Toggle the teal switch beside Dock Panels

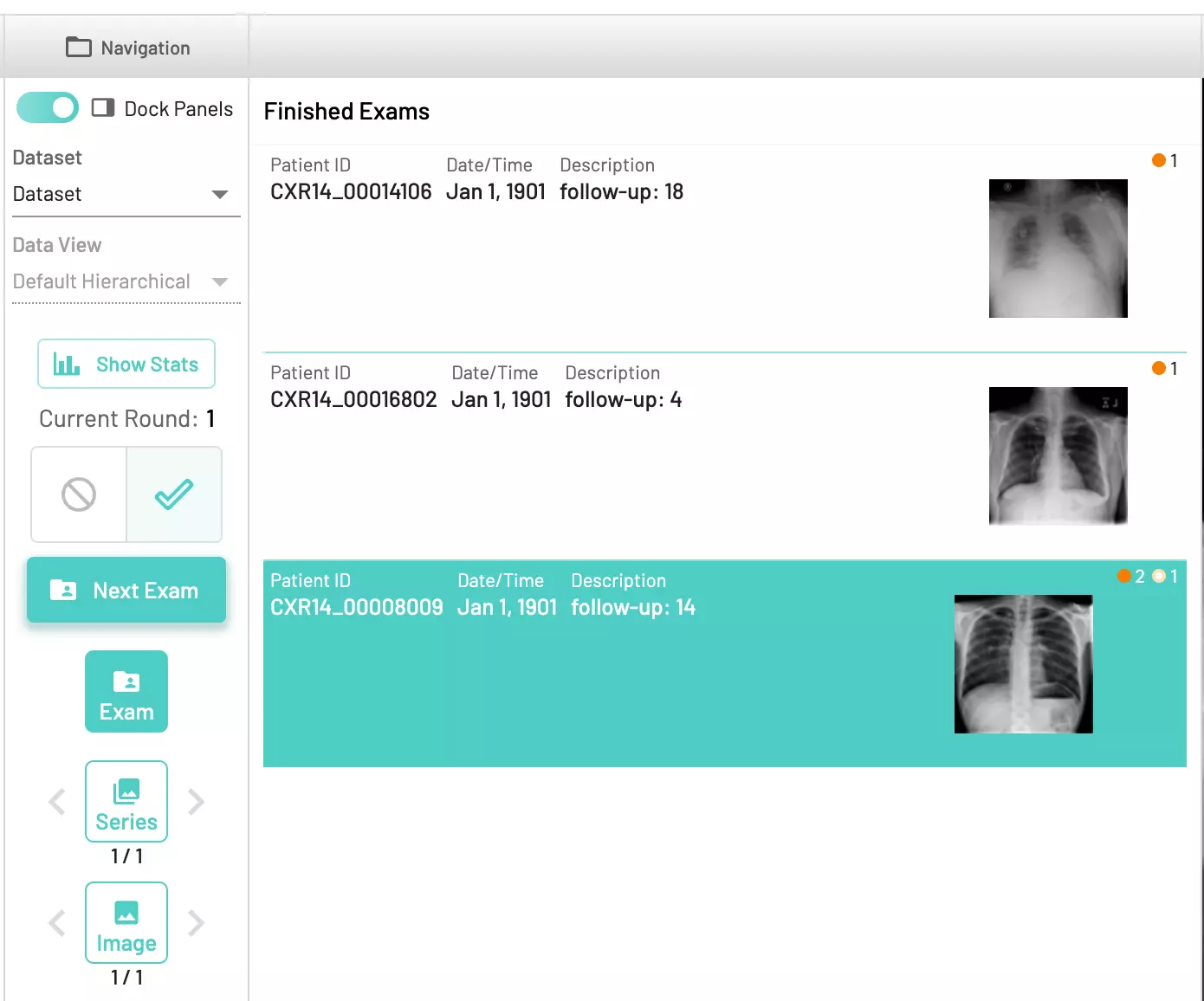coord(48,108)
